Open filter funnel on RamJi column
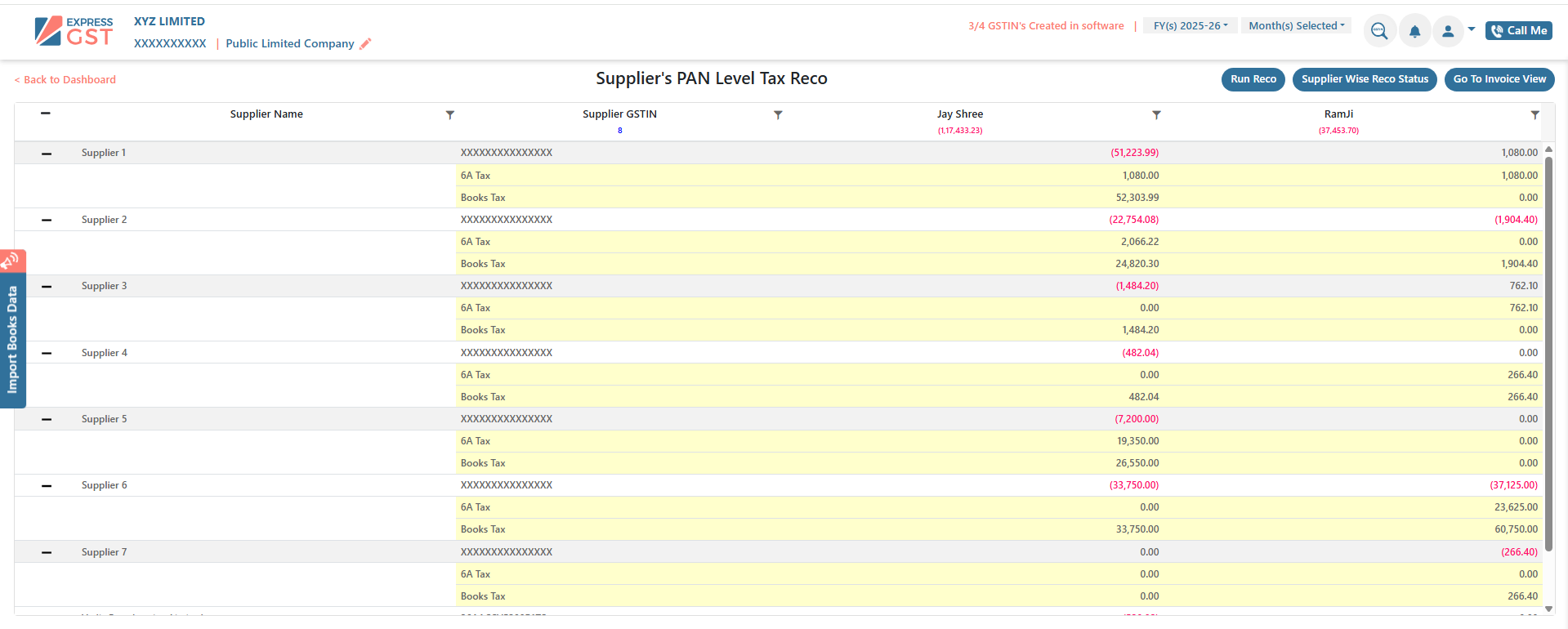The image size is (1568, 629). [x=1534, y=115]
